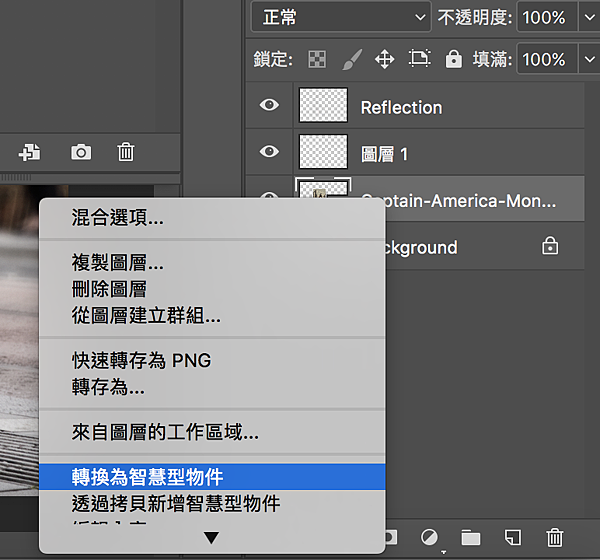Delete current history state trash icon
The image size is (600, 560).
[x=126, y=152]
